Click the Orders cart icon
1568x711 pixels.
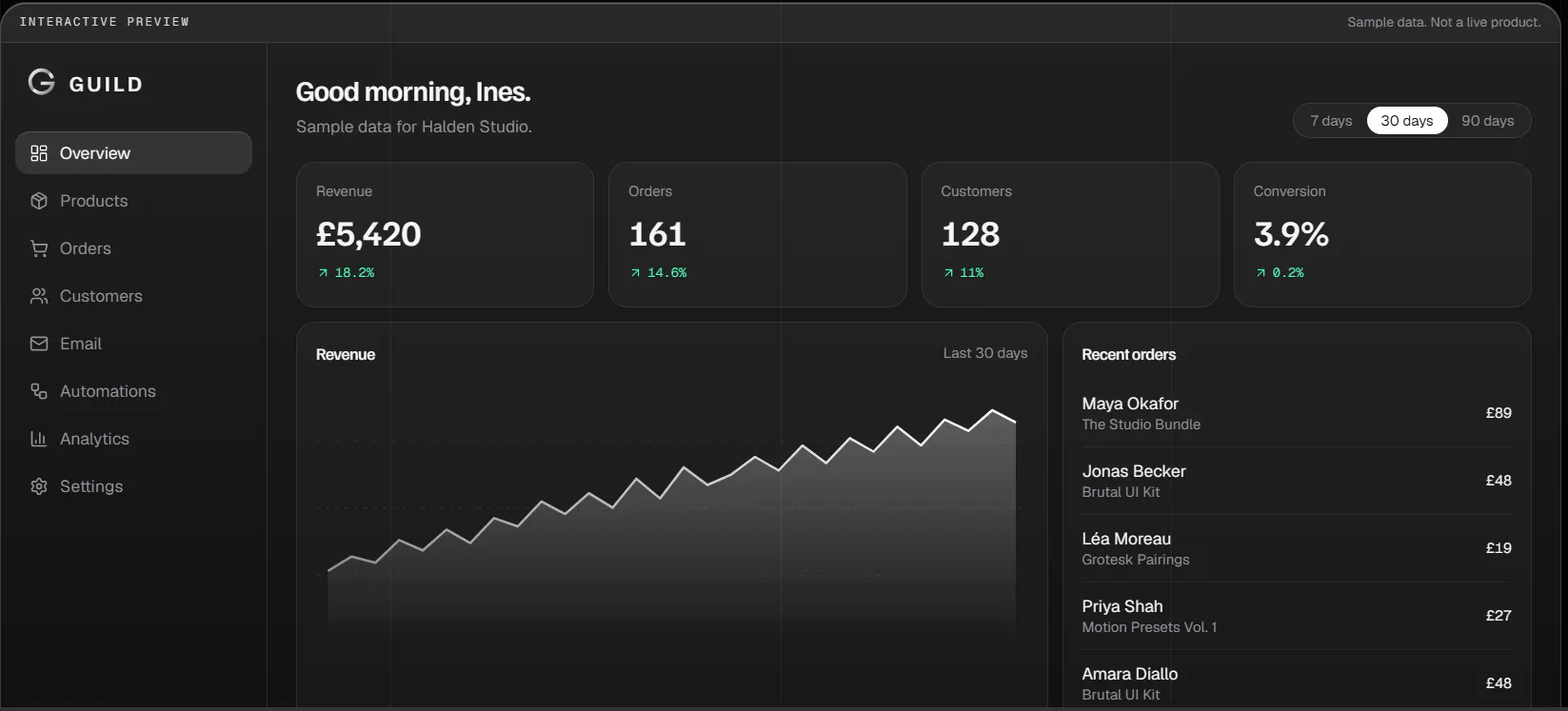39,248
